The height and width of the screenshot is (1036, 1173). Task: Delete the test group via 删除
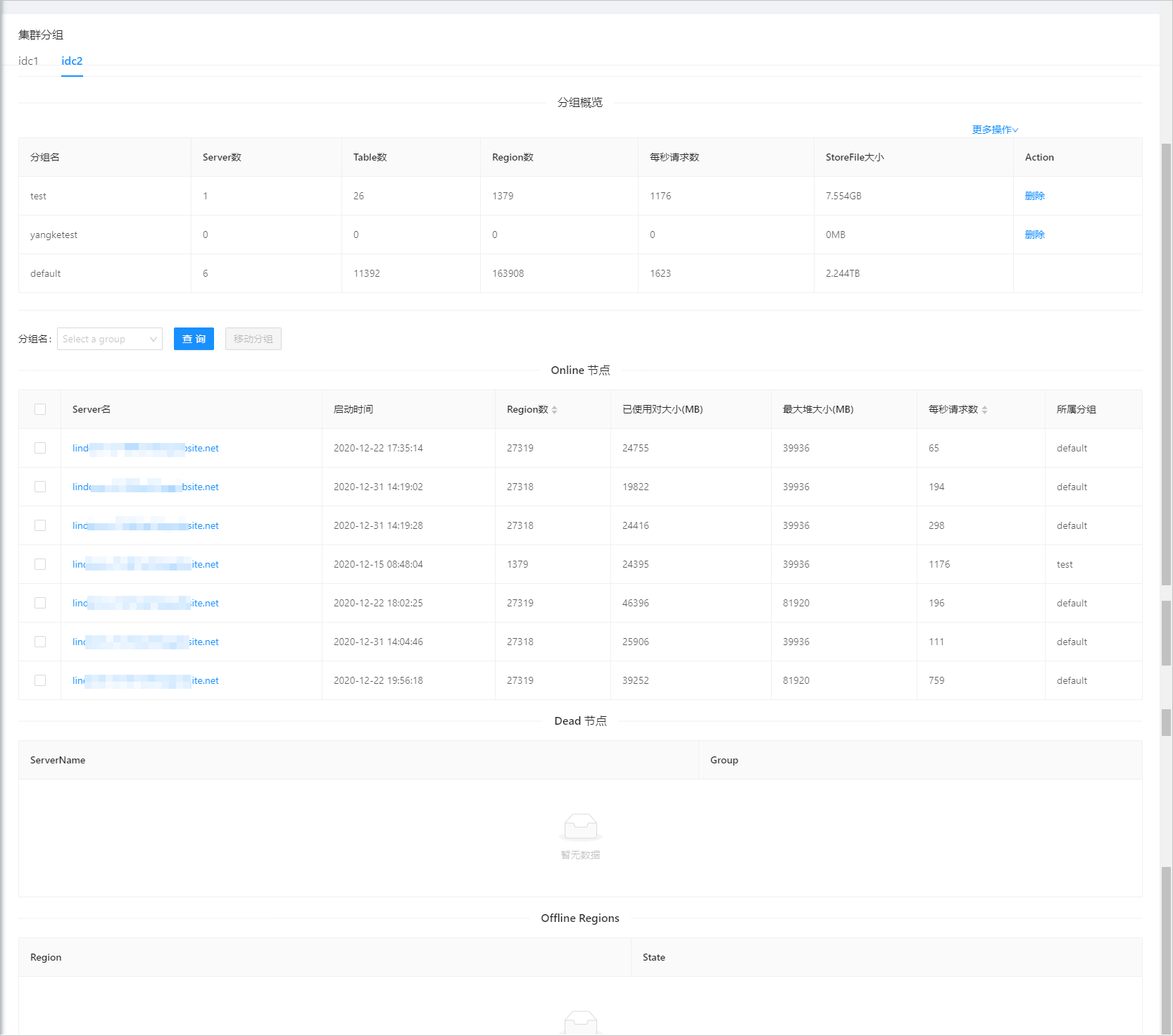[1034, 196]
